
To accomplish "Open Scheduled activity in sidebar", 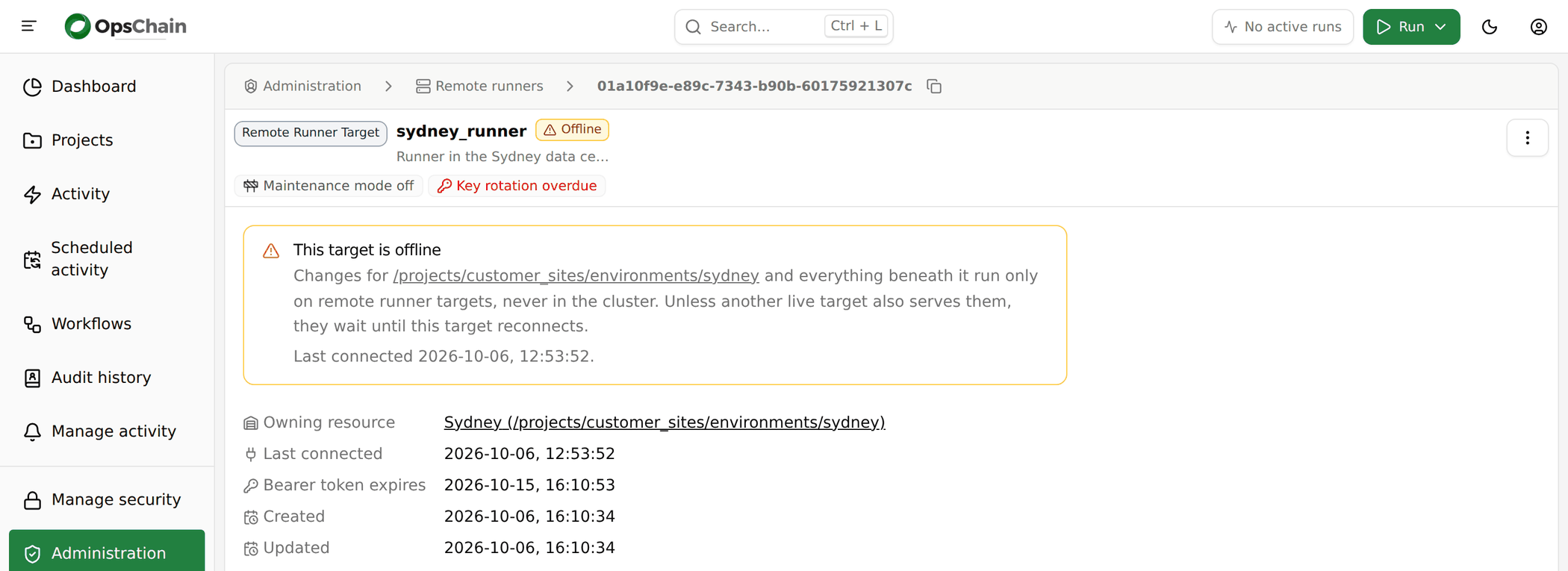I will (x=107, y=259).
